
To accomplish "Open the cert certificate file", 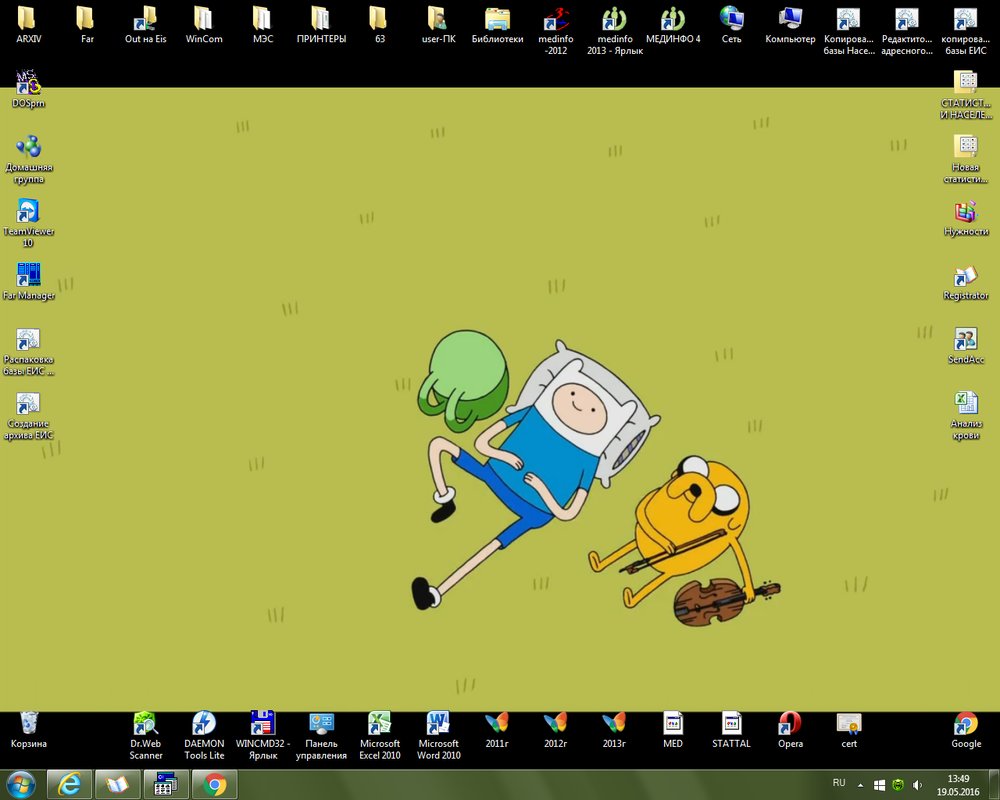I will (x=849, y=730).
